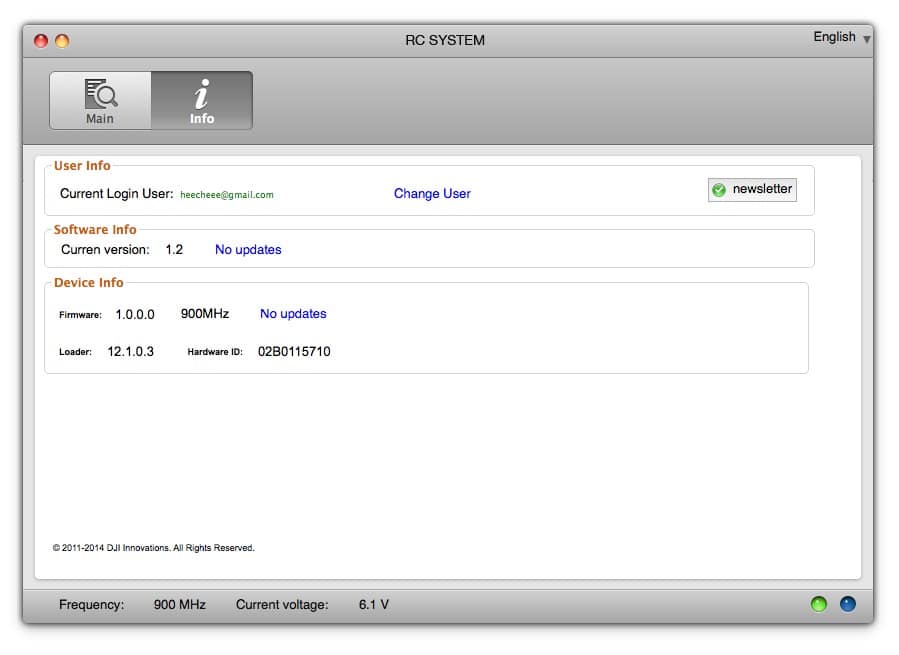
Task: Click the magnifier icon on Main tab
Action: [x=101, y=93]
